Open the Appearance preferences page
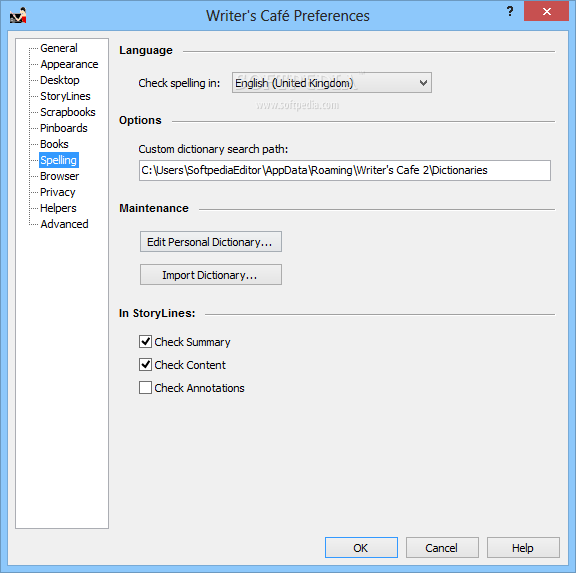Image resolution: width=576 pixels, height=573 pixels. point(69,64)
